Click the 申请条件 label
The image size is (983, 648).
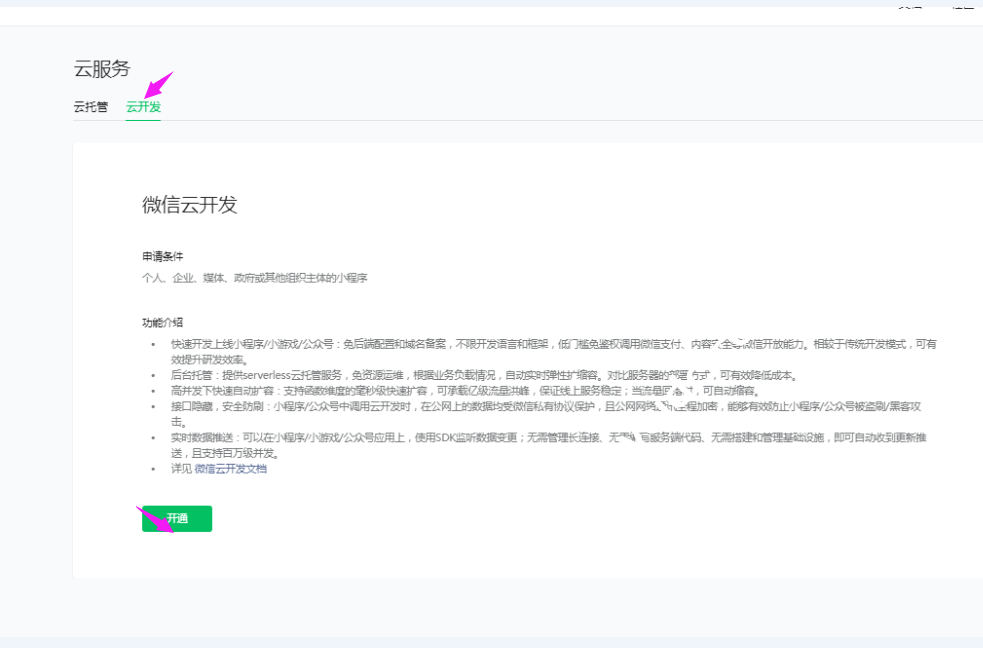[x=162, y=256]
